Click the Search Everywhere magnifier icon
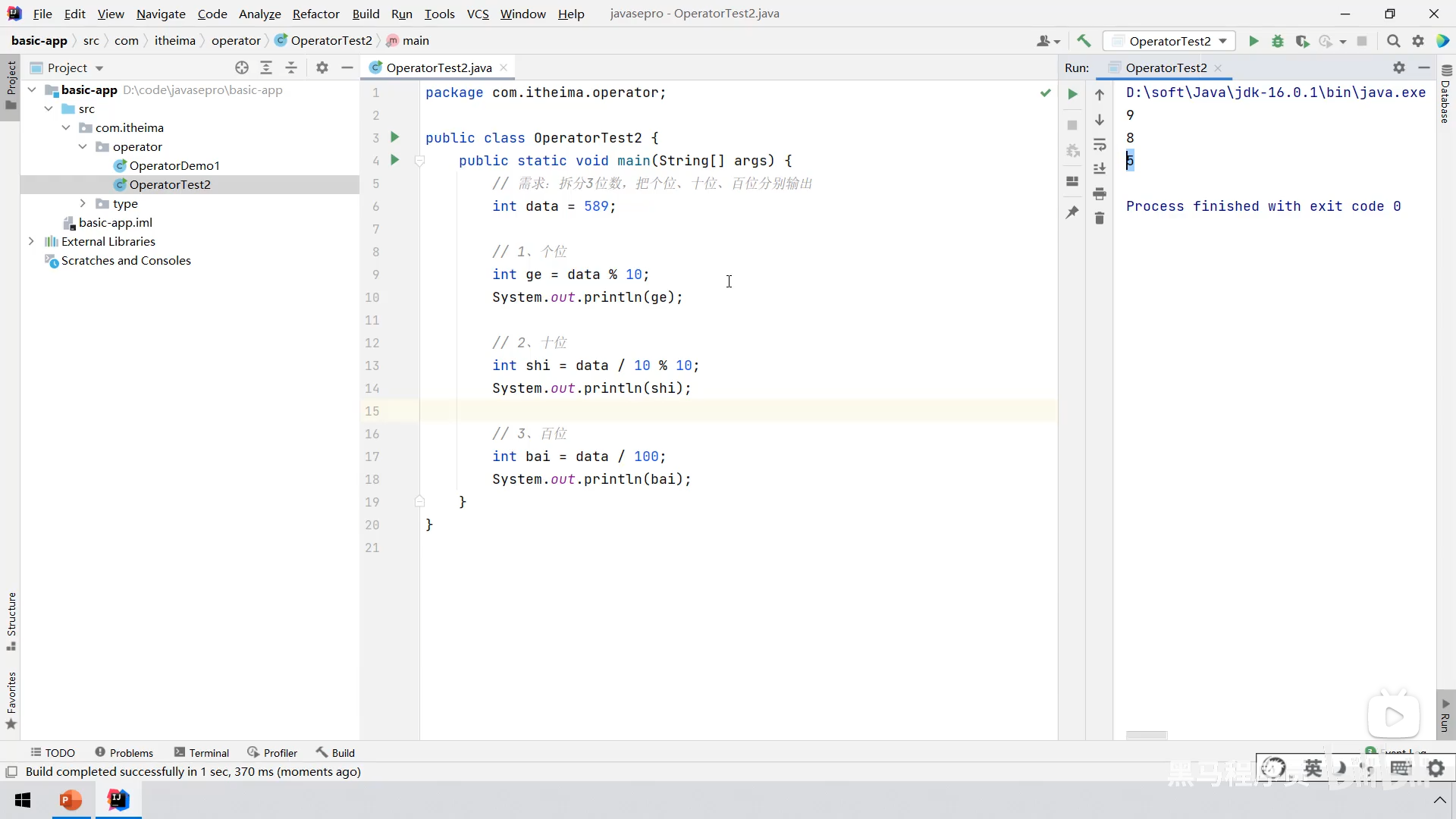 pyautogui.click(x=1393, y=41)
